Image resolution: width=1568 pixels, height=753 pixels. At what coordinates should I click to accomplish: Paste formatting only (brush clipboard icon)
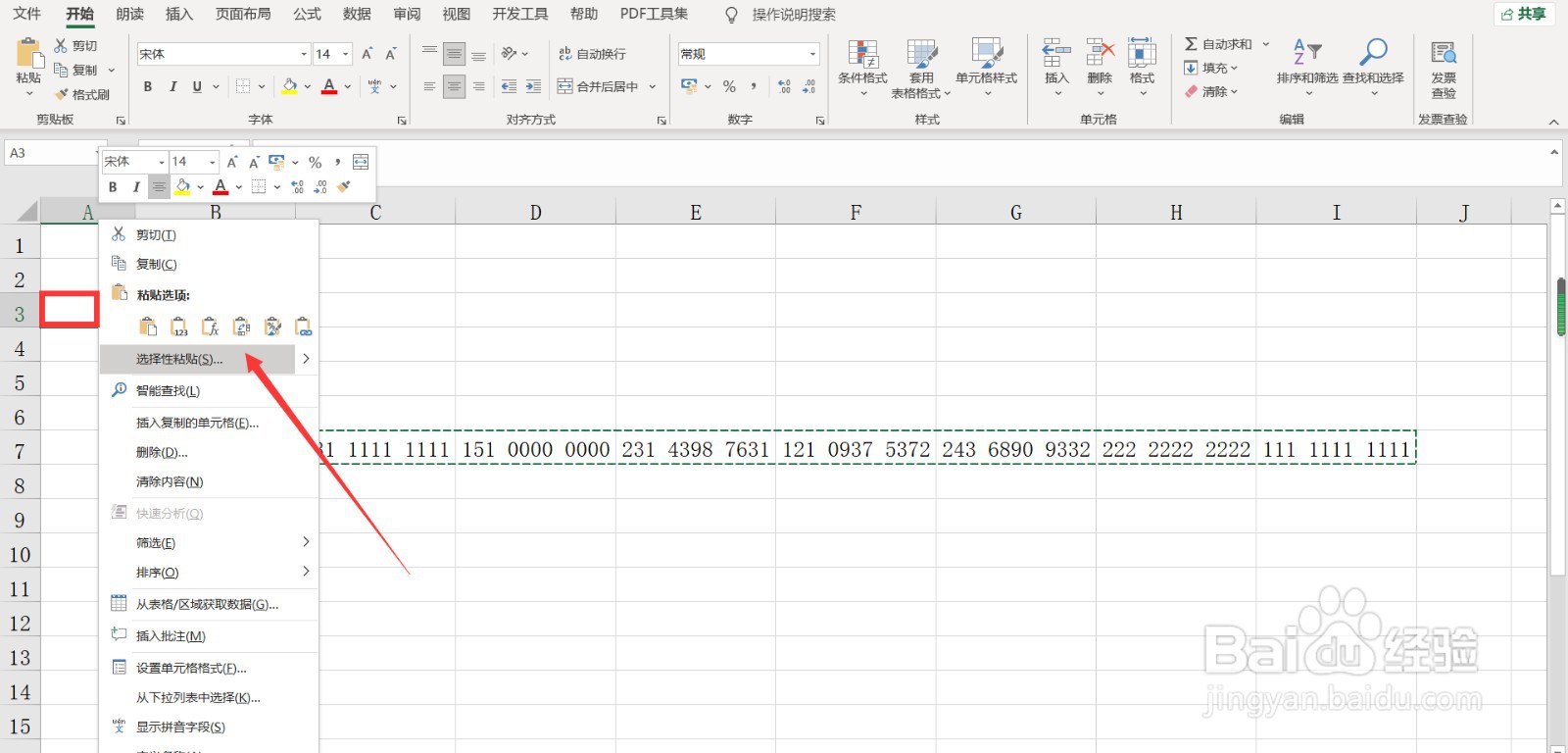tap(272, 326)
